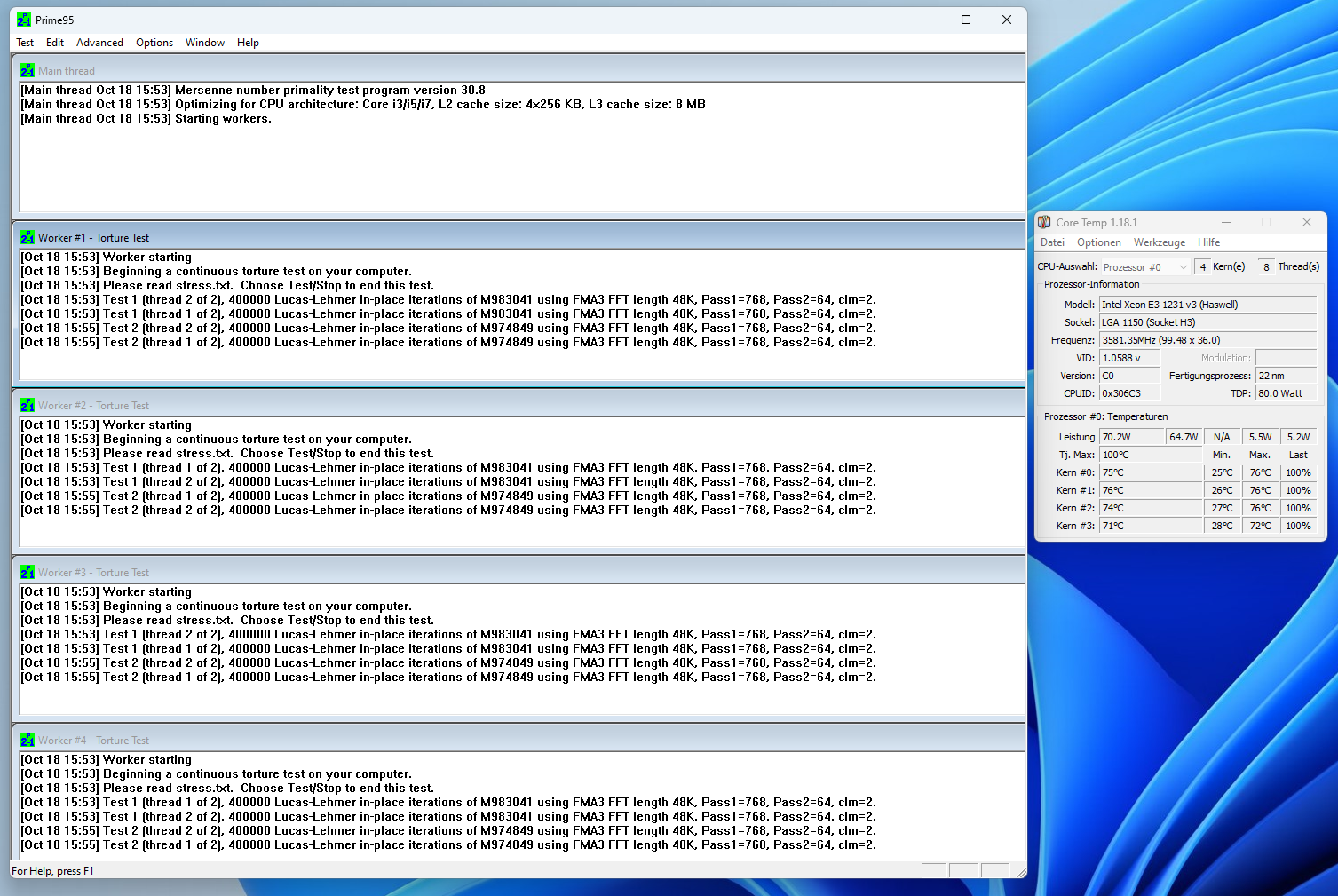Screen dimensions: 1338x896
Task: Open the Options menu in Prime95
Action: [x=154, y=43]
